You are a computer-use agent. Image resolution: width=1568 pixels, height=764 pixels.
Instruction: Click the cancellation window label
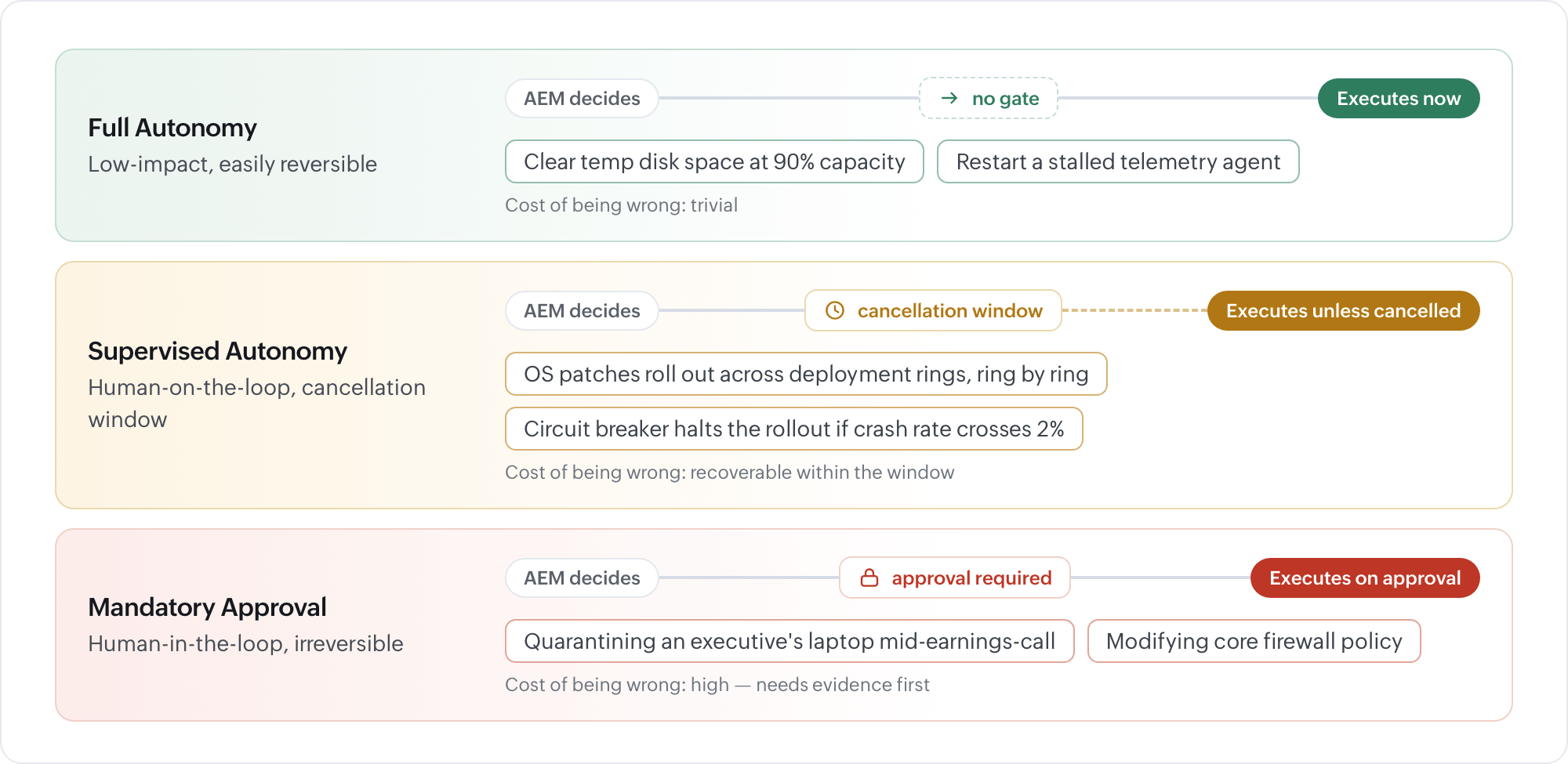949,311
